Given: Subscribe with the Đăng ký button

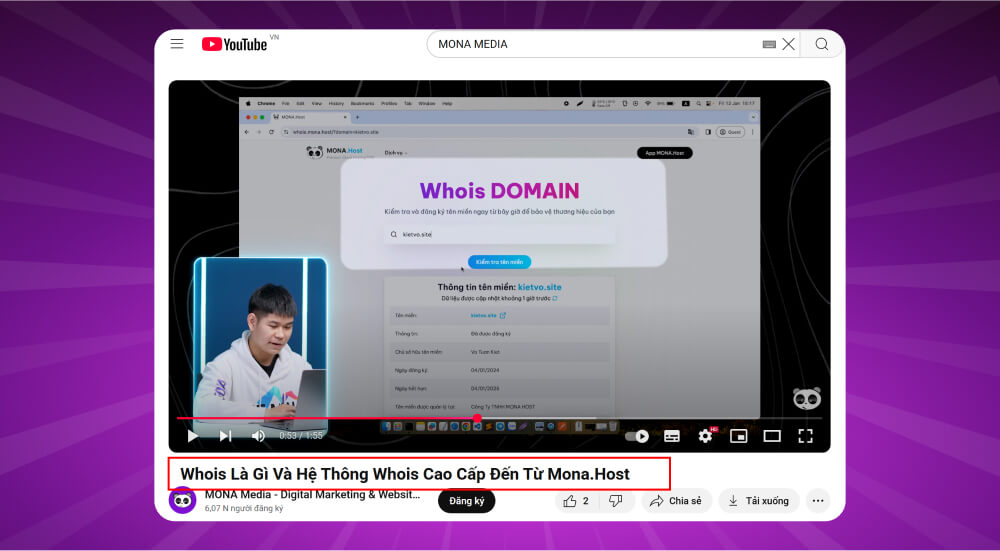Looking at the screenshot, I should point(466,501).
